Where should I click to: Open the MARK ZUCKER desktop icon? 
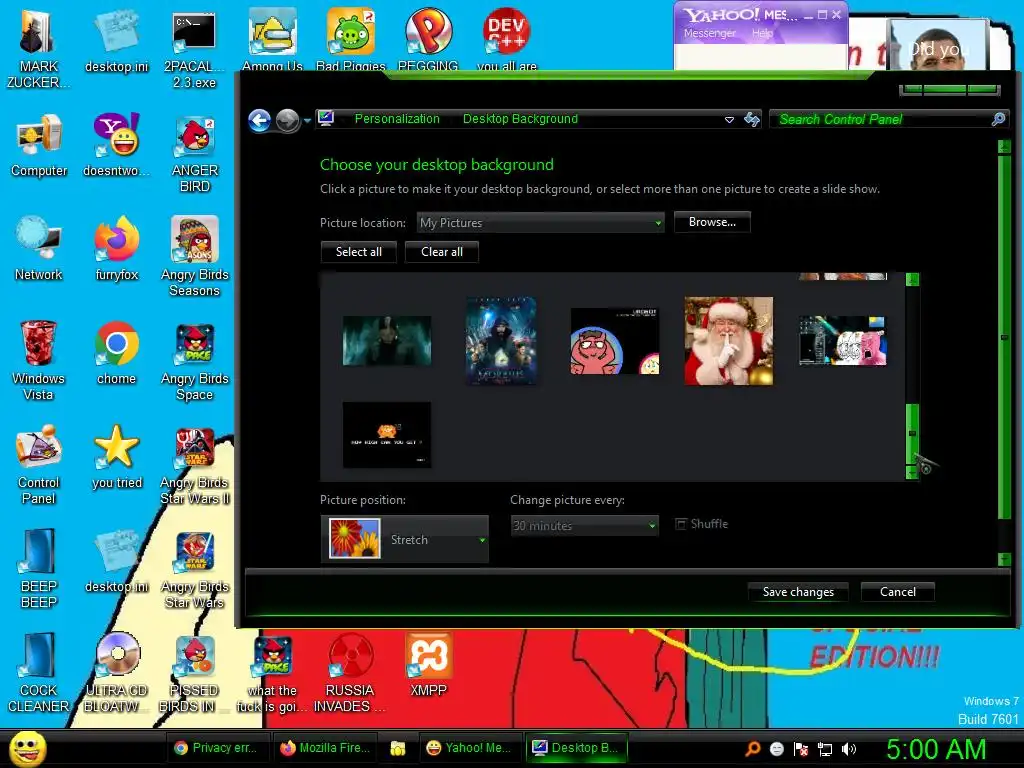(39, 50)
